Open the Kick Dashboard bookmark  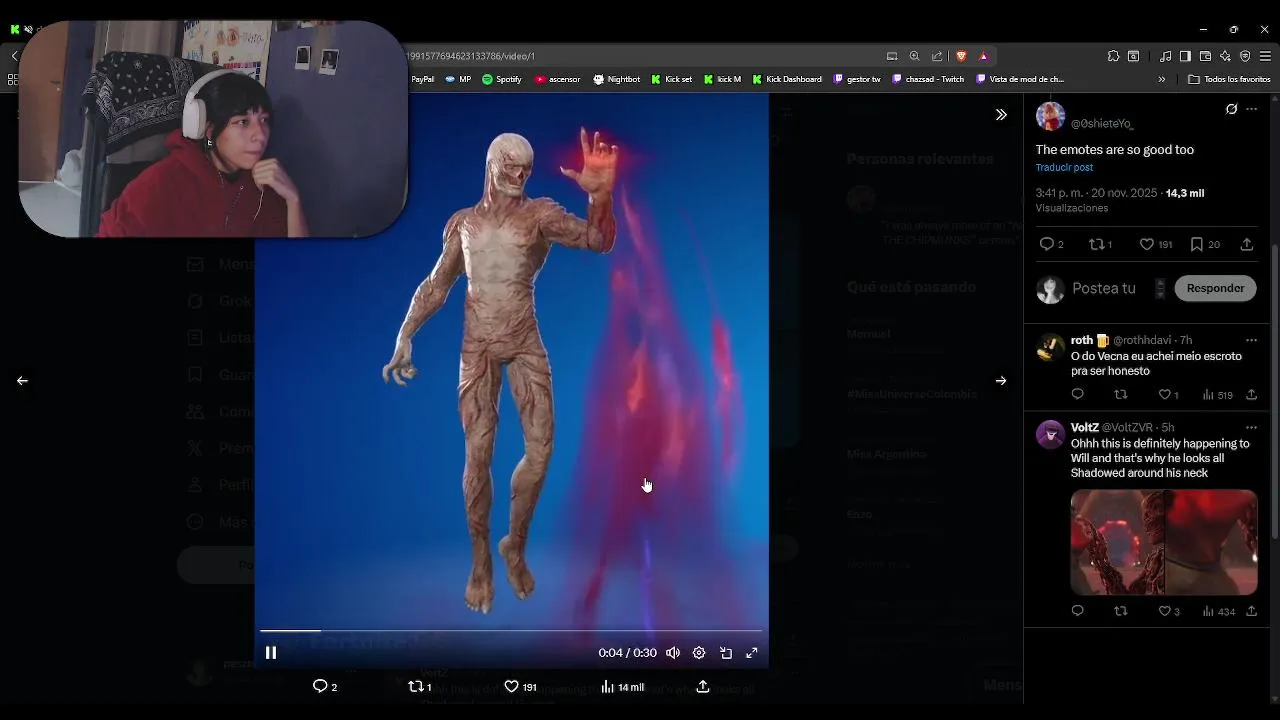point(787,79)
